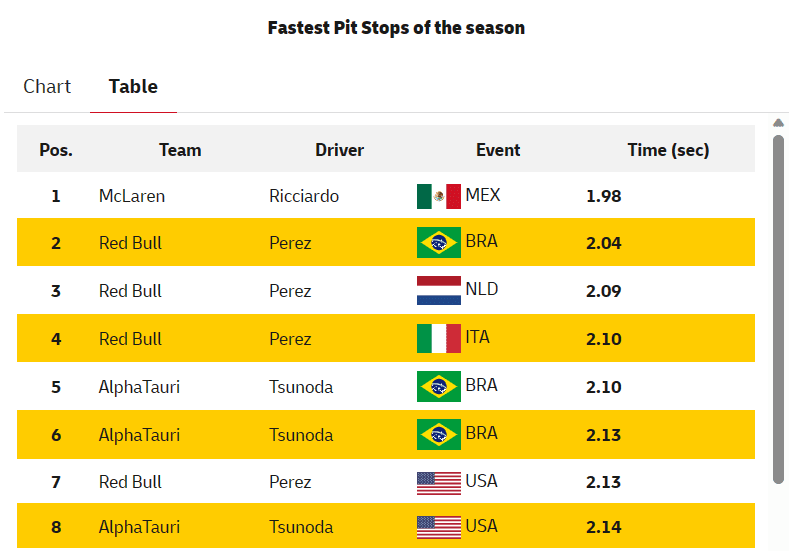Click the Ricciardo driver cell
798x551 pixels.
tap(304, 196)
